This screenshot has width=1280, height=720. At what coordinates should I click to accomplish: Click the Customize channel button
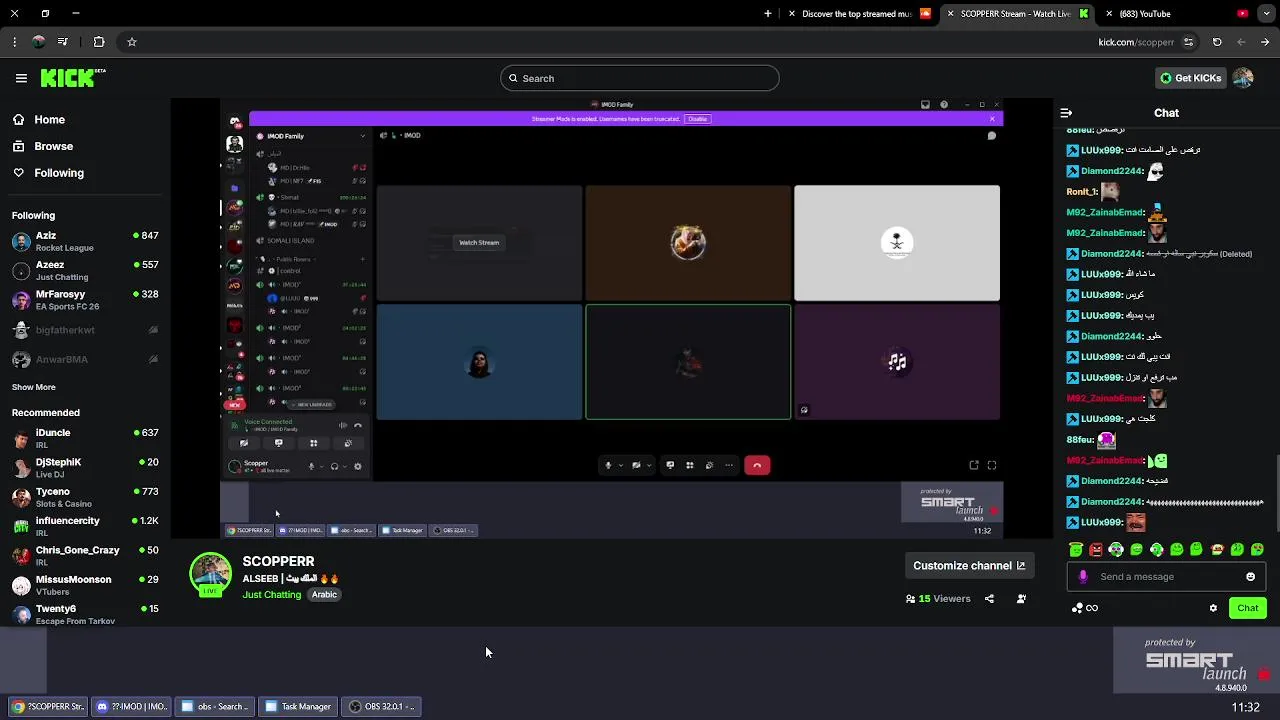click(969, 566)
